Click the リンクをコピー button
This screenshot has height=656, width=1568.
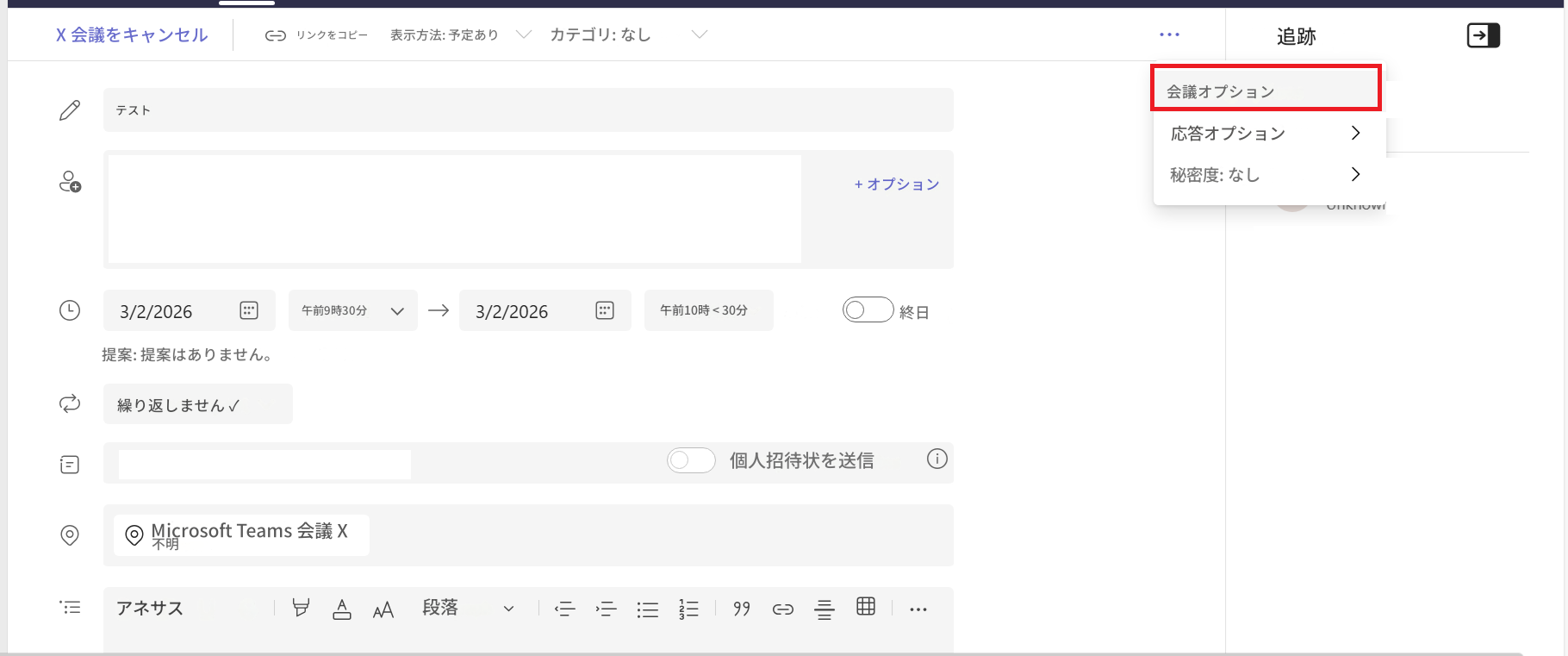click(316, 35)
